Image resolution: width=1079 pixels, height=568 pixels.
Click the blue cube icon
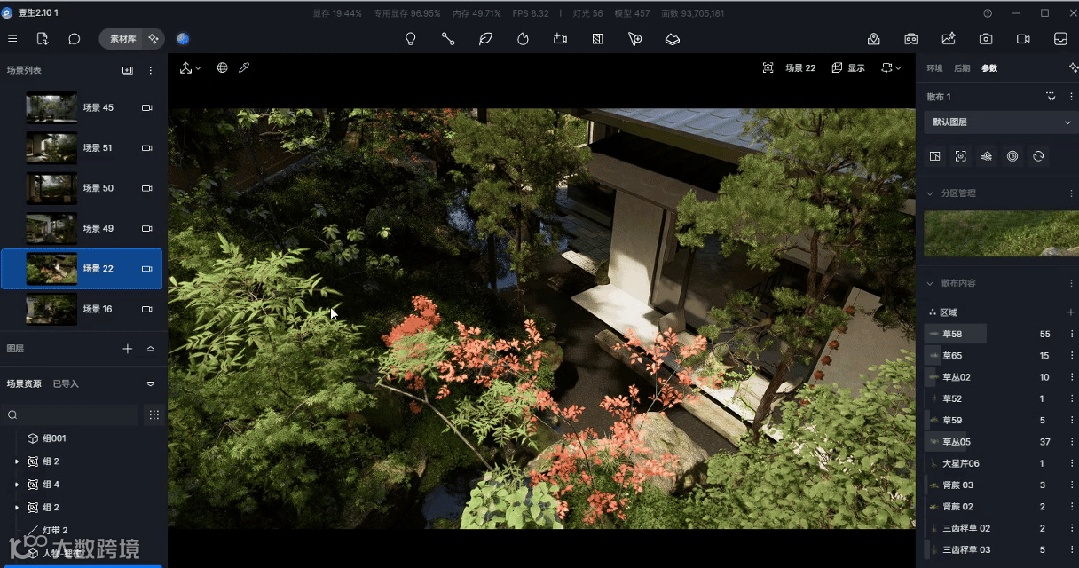[x=182, y=39]
